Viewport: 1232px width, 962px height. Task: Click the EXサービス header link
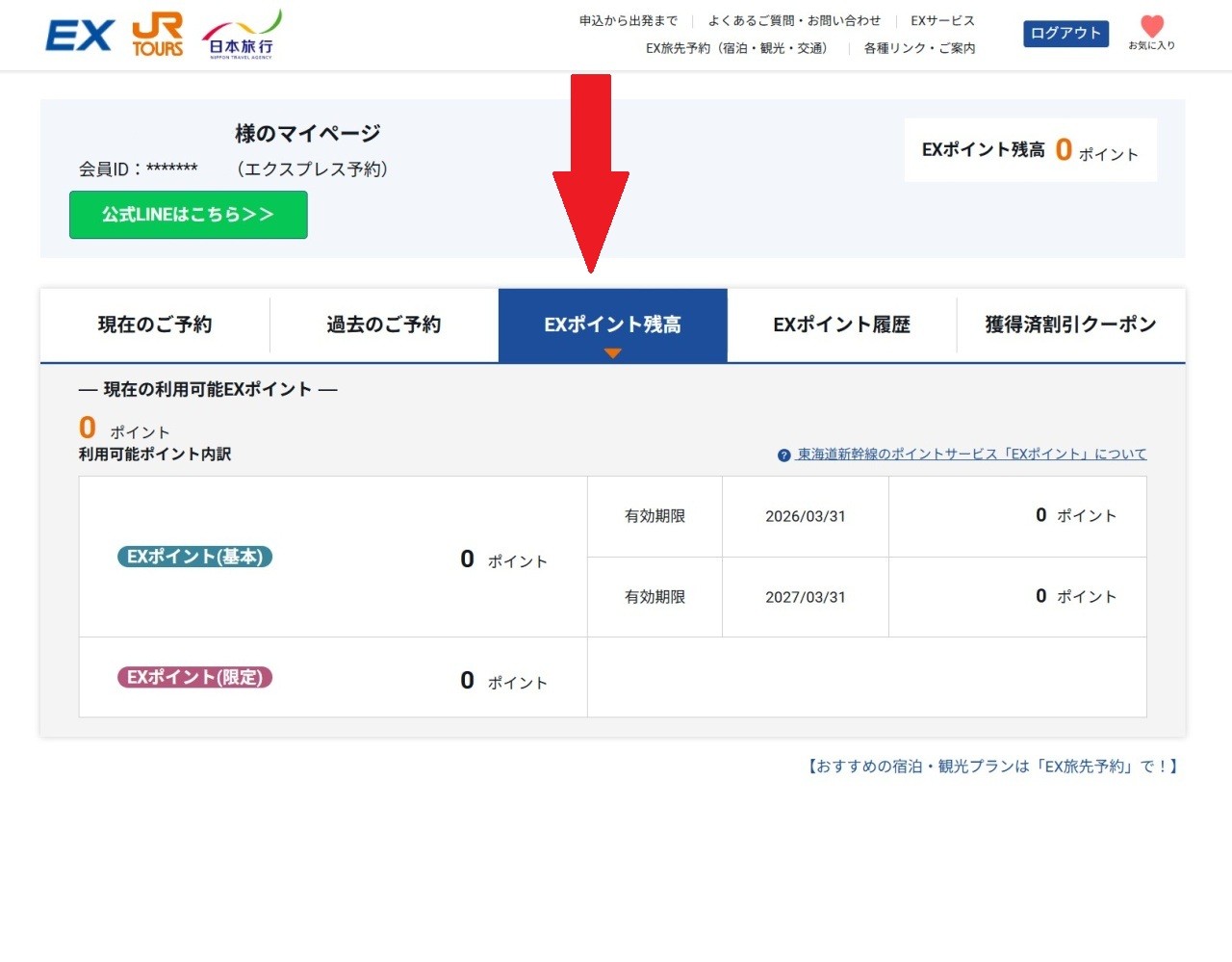942,20
